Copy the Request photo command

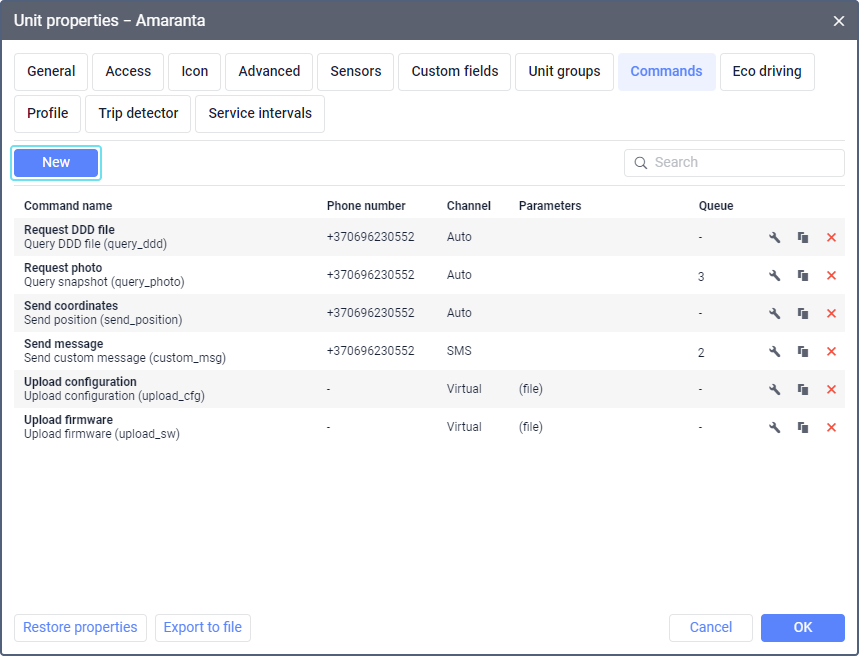pos(802,275)
